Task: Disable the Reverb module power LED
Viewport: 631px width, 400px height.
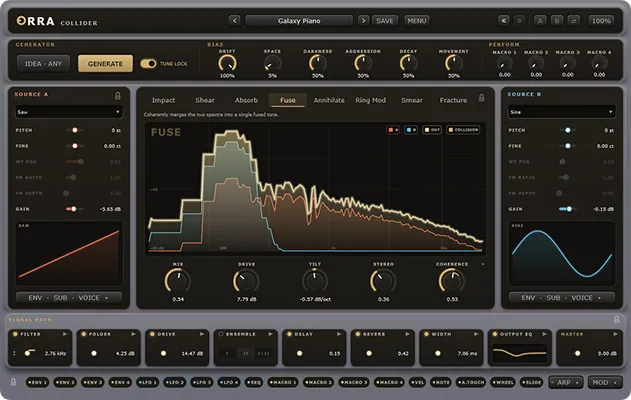Action: 357,334
